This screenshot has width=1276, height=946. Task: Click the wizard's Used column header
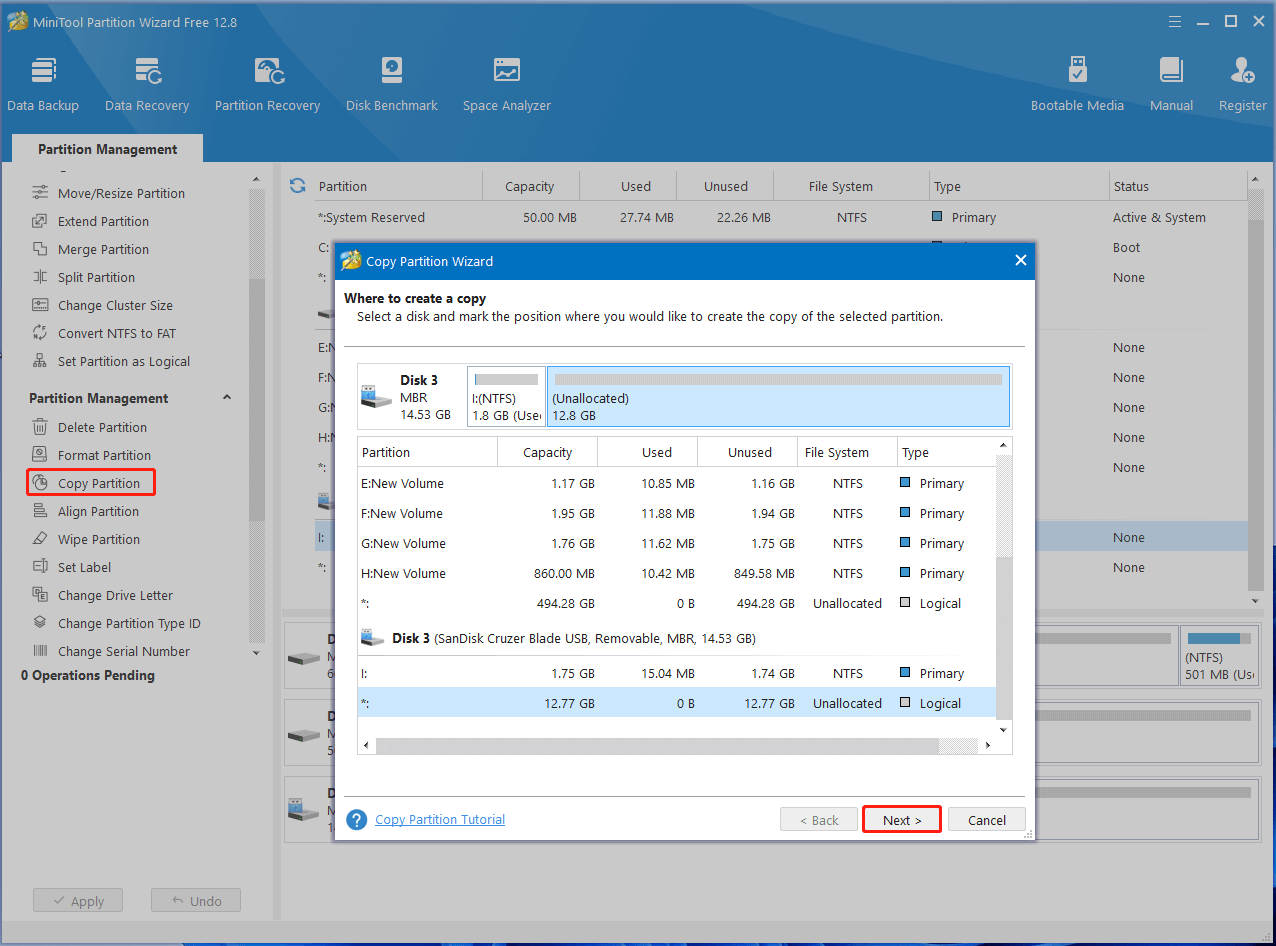[x=647, y=452]
